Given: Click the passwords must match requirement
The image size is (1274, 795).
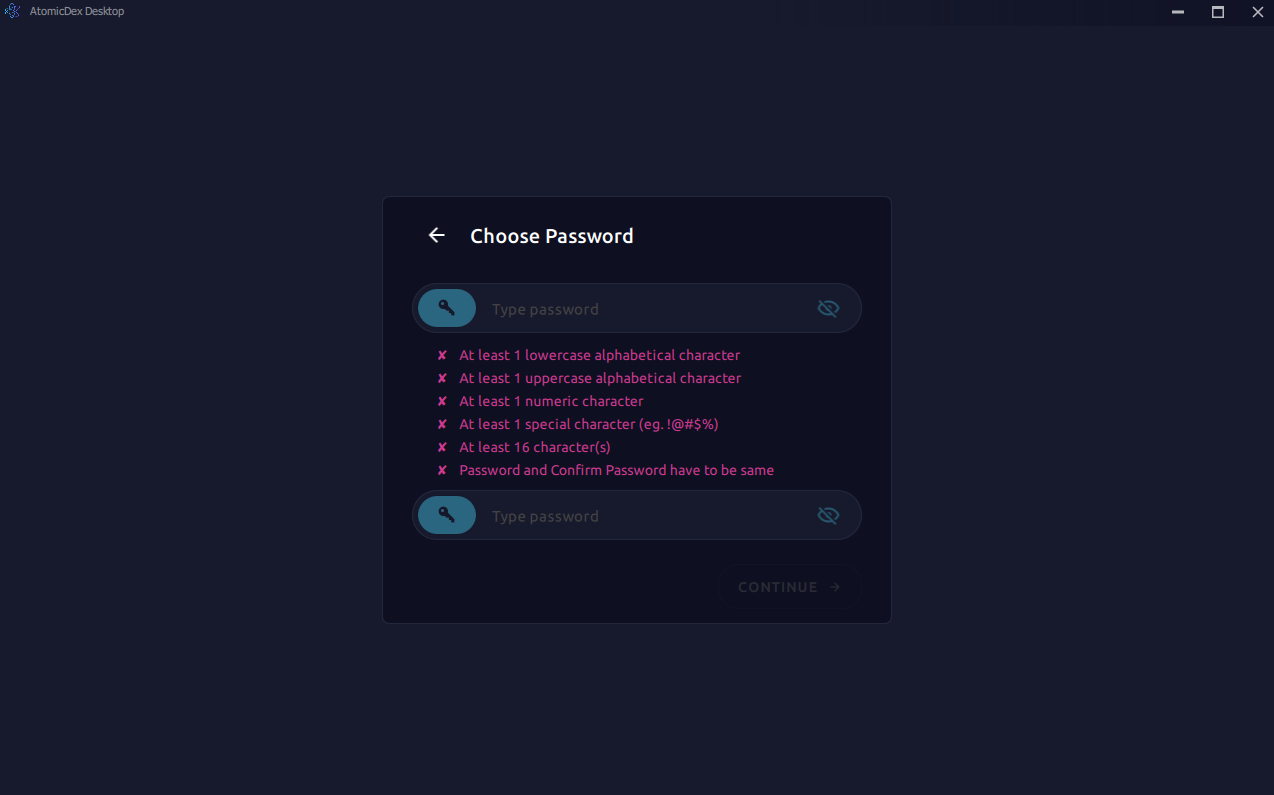Looking at the screenshot, I should click(x=616, y=470).
